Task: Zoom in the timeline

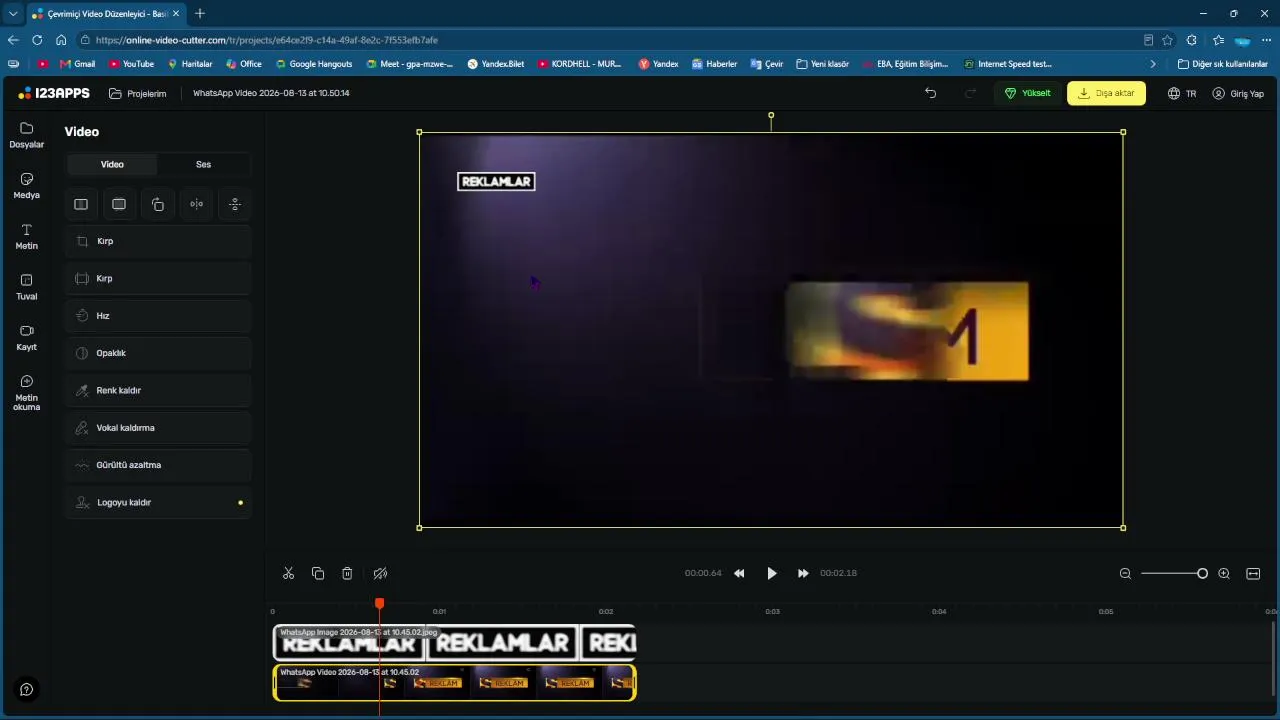Action: click(x=1224, y=573)
